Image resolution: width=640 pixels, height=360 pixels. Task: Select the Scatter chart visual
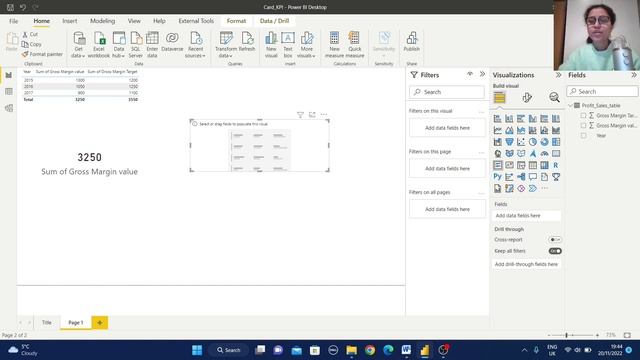click(x=521, y=142)
